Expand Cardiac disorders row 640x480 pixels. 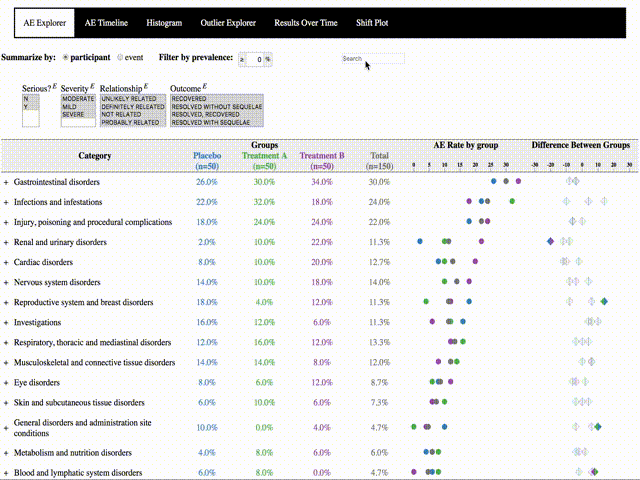point(6,262)
